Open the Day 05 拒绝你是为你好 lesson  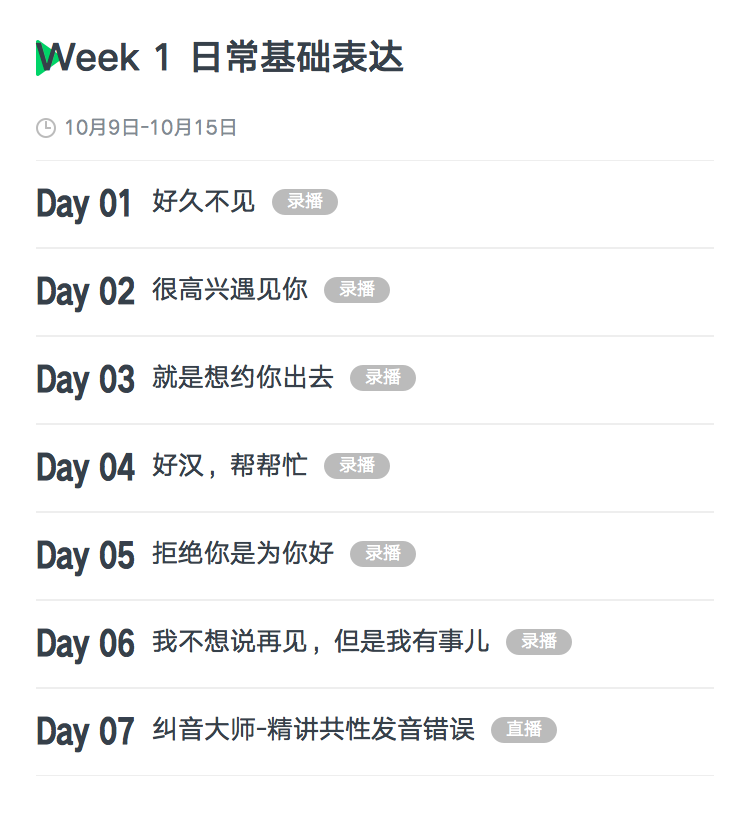pos(375,556)
